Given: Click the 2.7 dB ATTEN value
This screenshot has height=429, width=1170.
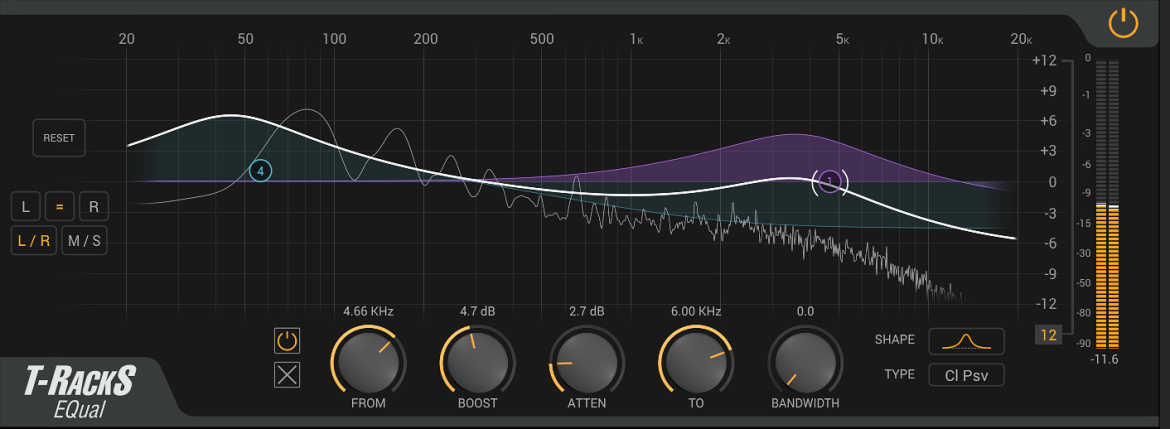Looking at the screenshot, I should (586, 311).
